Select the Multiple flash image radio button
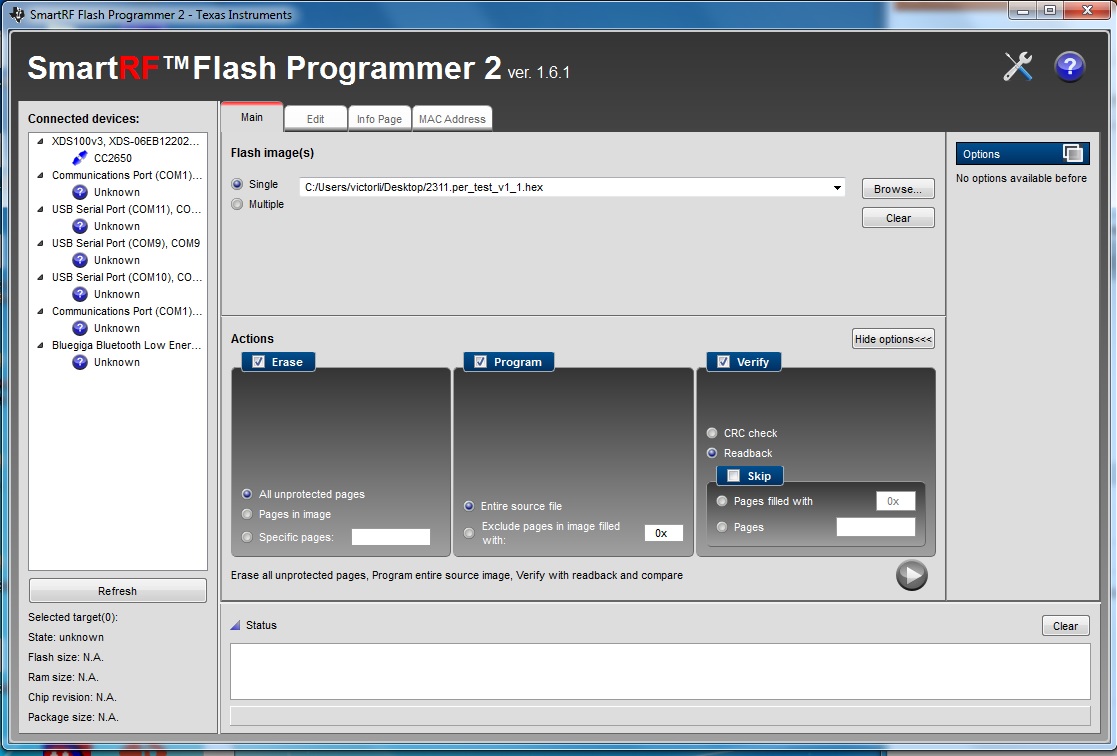 [x=237, y=204]
